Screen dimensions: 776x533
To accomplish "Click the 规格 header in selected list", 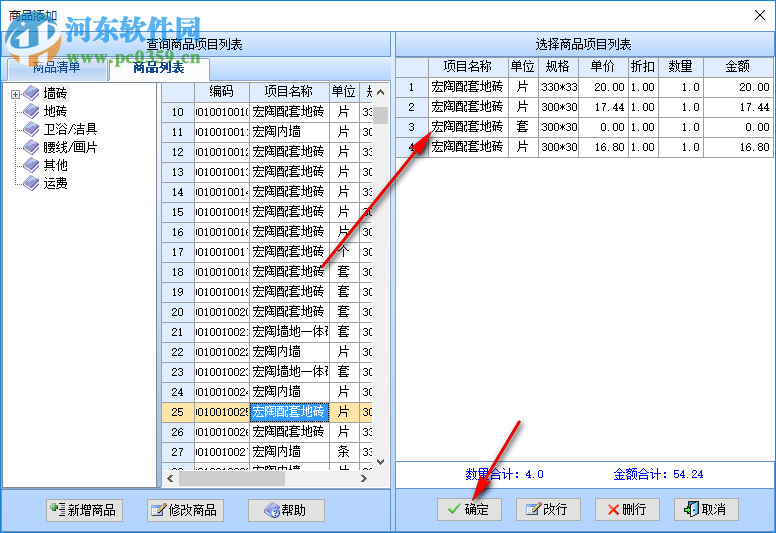I will [x=558, y=67].
